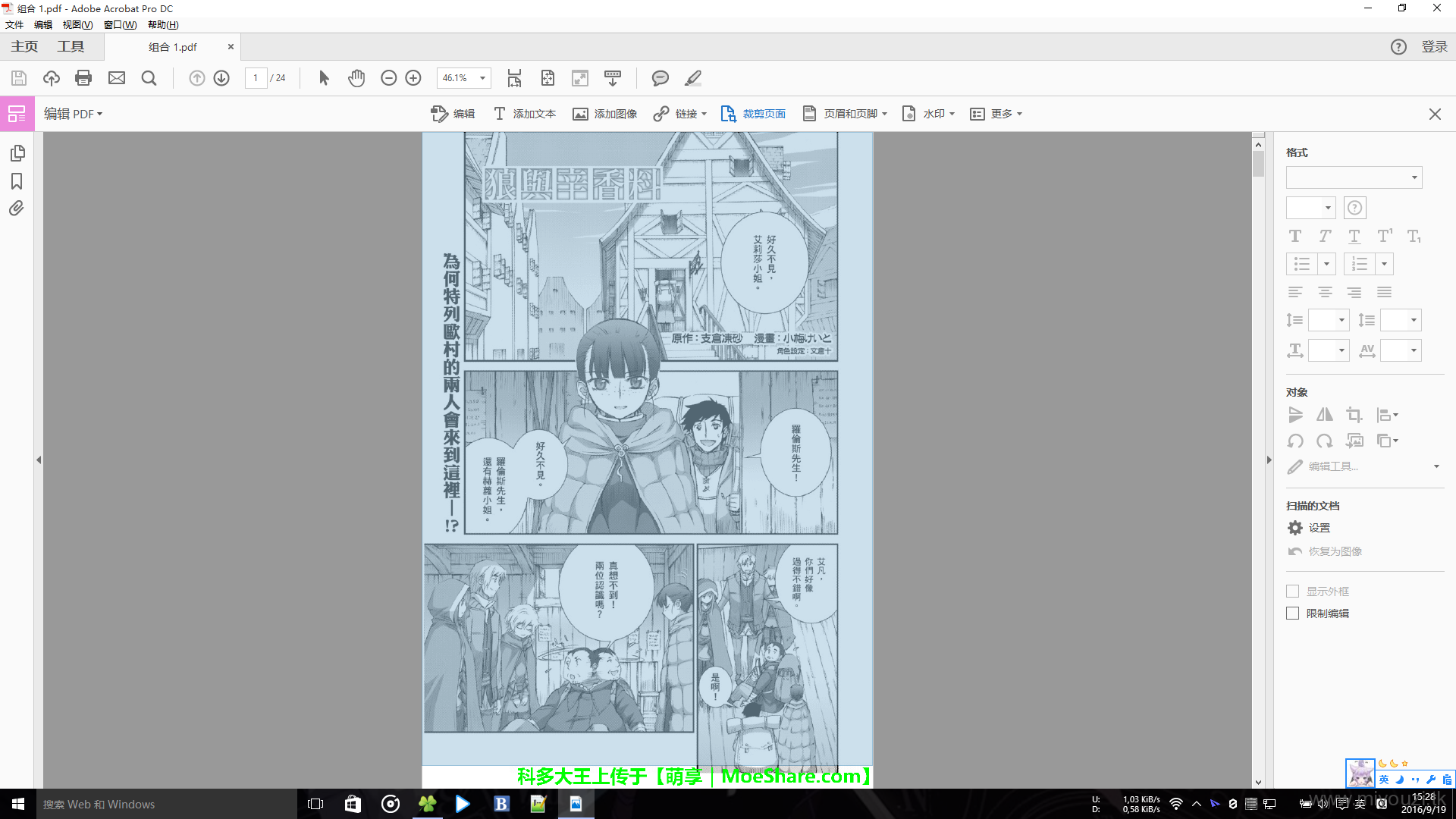1456x819 pixels.
Task: Go to next page arrow
Action: pyautogui.click(x=221, y=78)
